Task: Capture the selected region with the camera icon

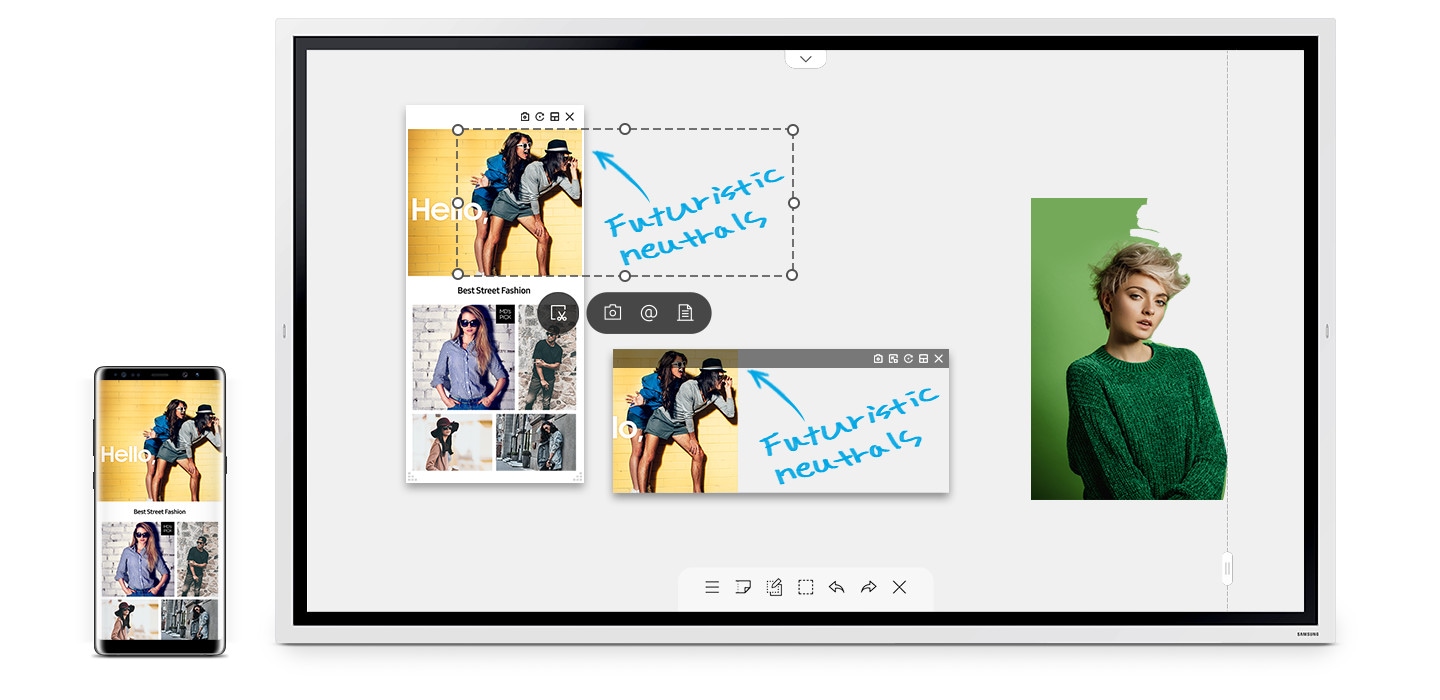Action: [612, 312]
